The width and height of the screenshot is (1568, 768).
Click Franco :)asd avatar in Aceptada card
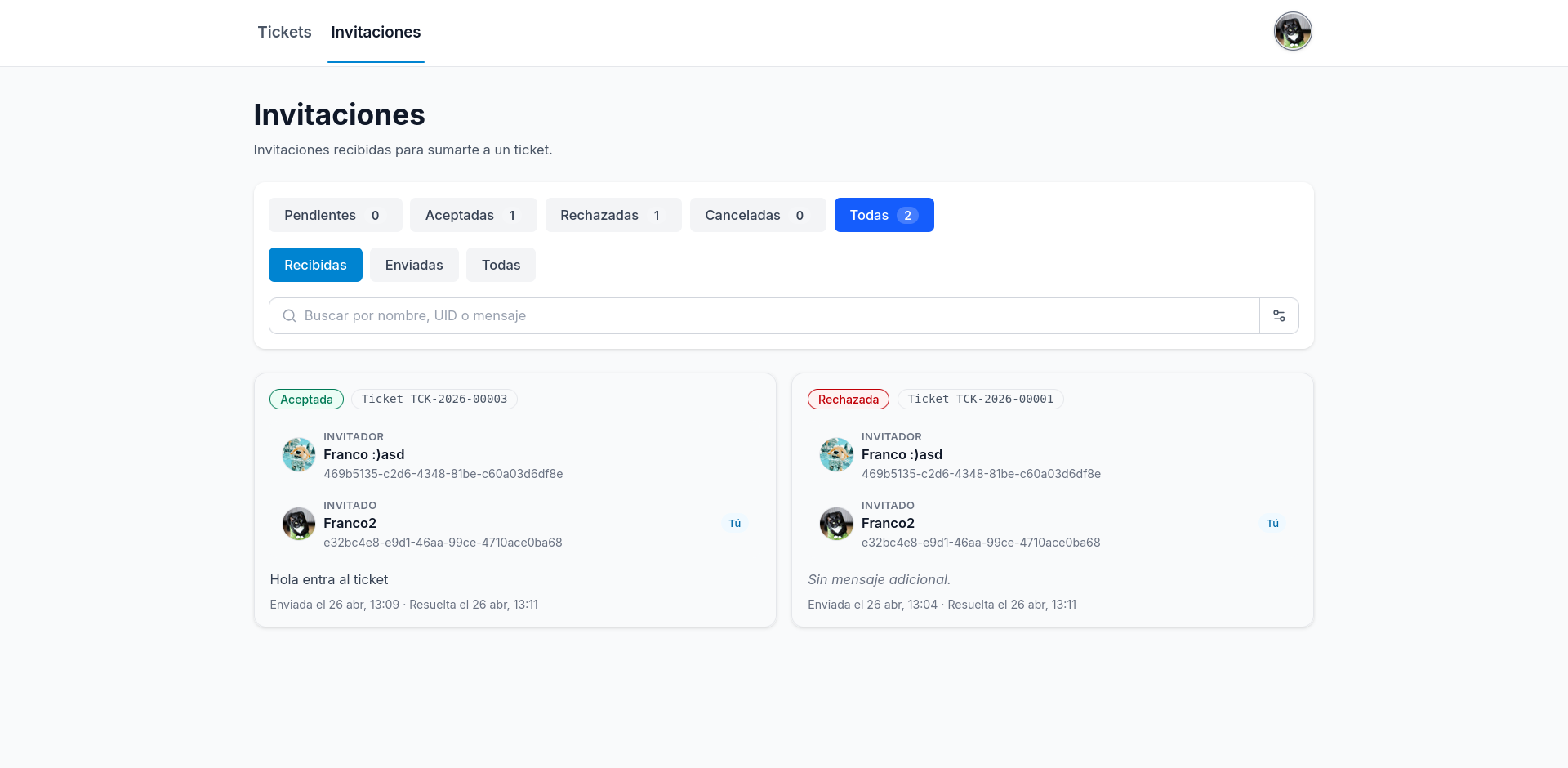[x=299, y=454]
